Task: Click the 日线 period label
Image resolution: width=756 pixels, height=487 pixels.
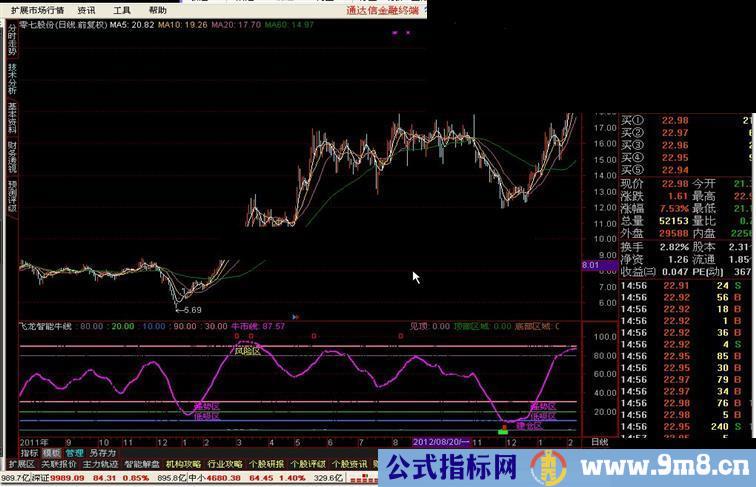Action: 598,441
